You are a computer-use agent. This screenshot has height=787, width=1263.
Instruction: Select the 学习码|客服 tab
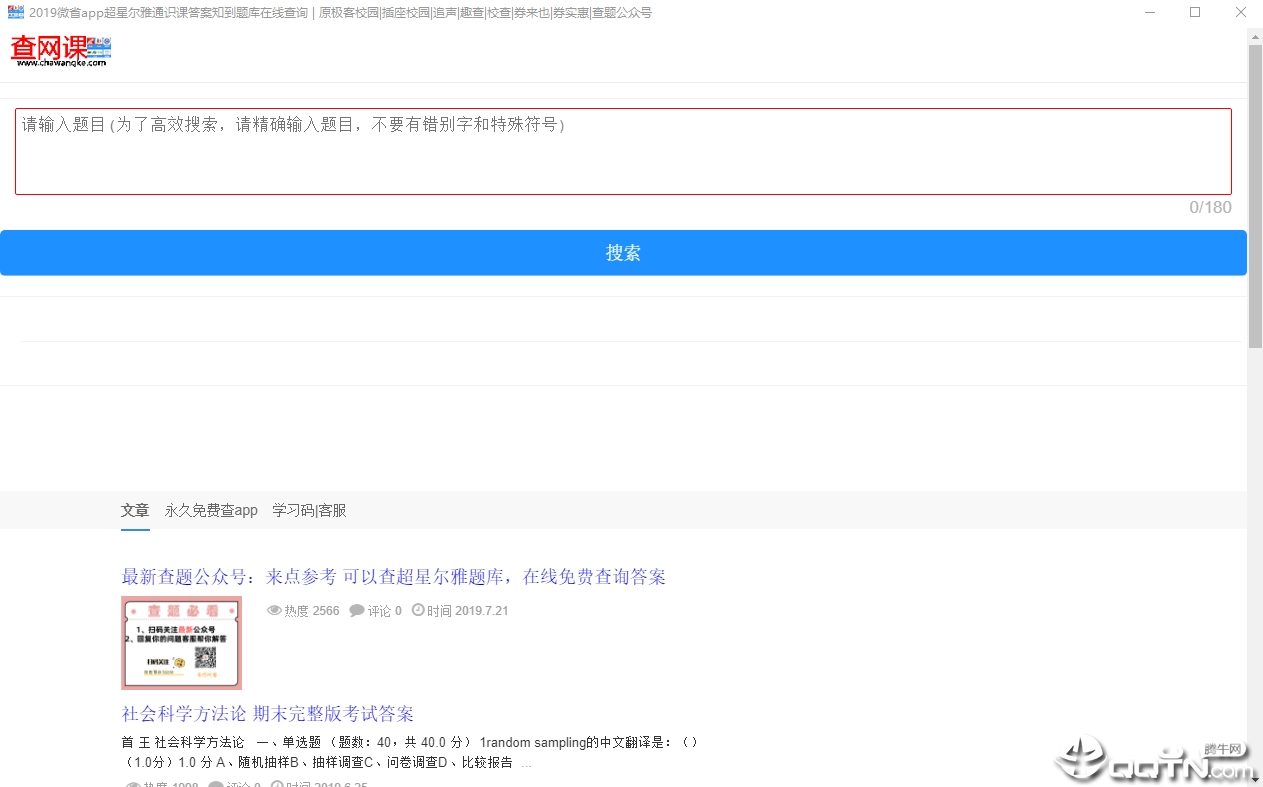pos(309,510)
